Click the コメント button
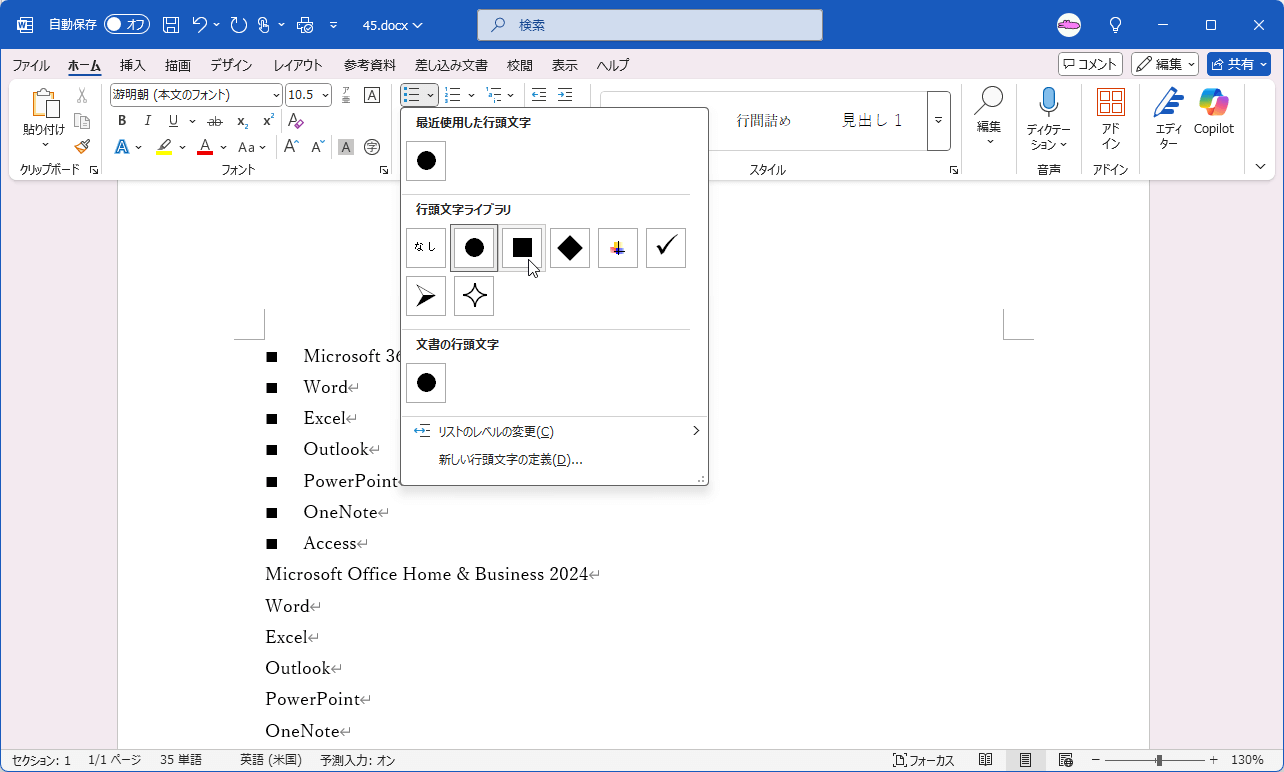The height and width of the screenshot is (772, 1284). (x=1090, y=64)
